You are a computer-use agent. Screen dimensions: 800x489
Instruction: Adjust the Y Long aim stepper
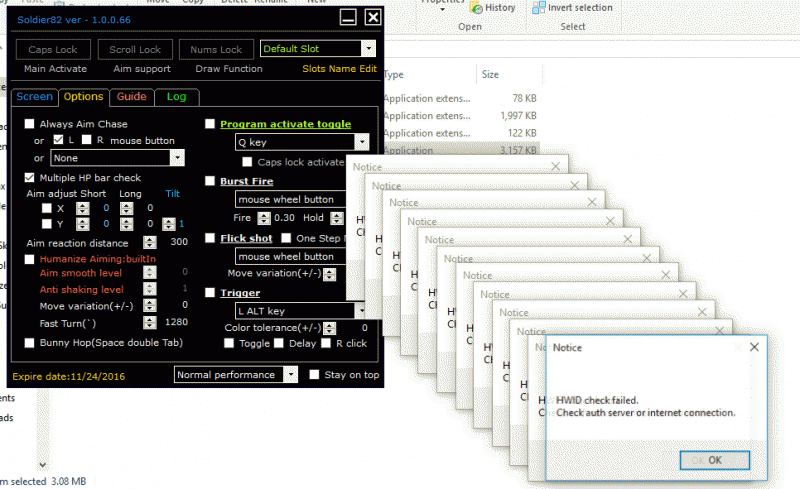tap(127, 224)
